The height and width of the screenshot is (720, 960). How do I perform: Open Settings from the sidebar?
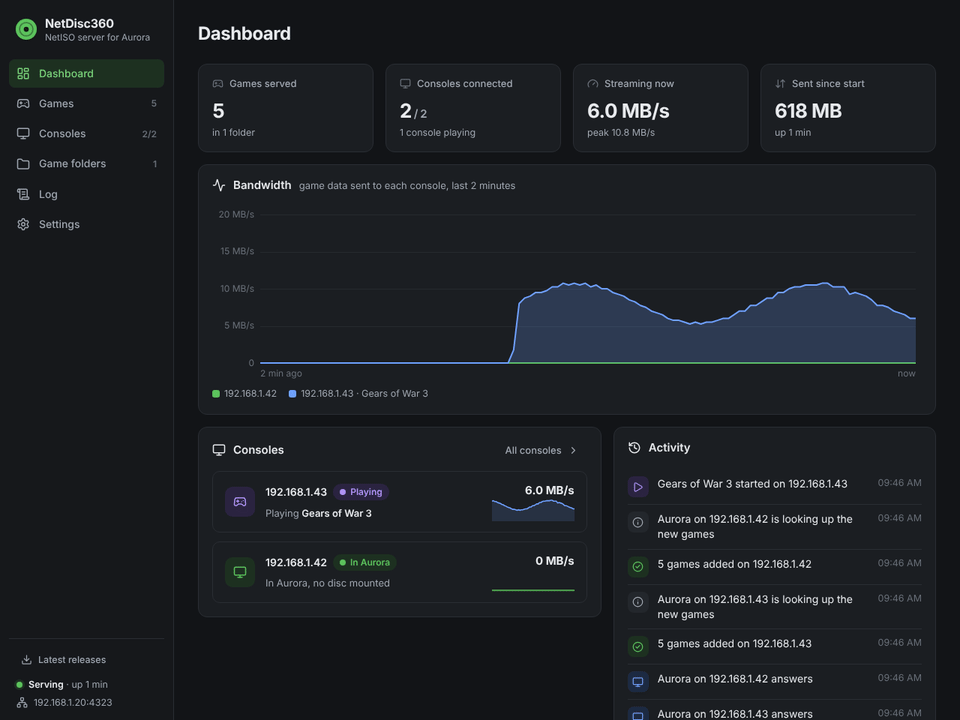click(86, 224)
